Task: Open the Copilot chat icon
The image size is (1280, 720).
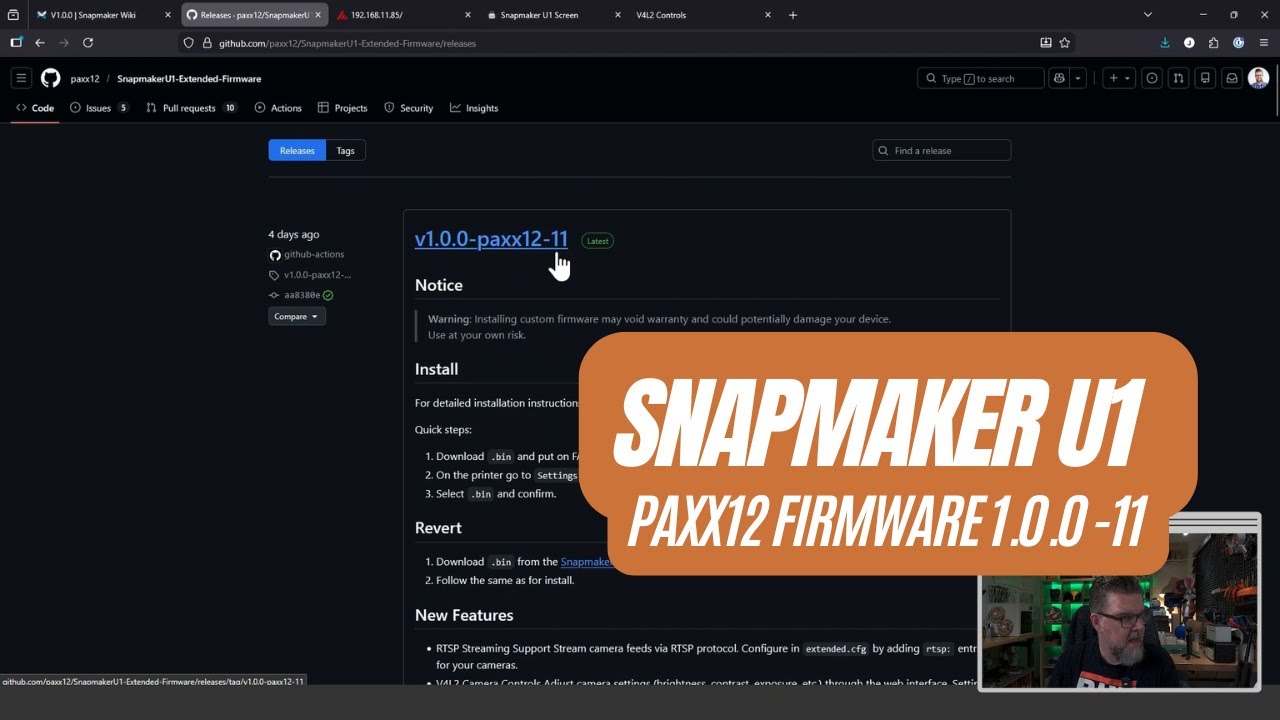Action: tap(1059, 78)
